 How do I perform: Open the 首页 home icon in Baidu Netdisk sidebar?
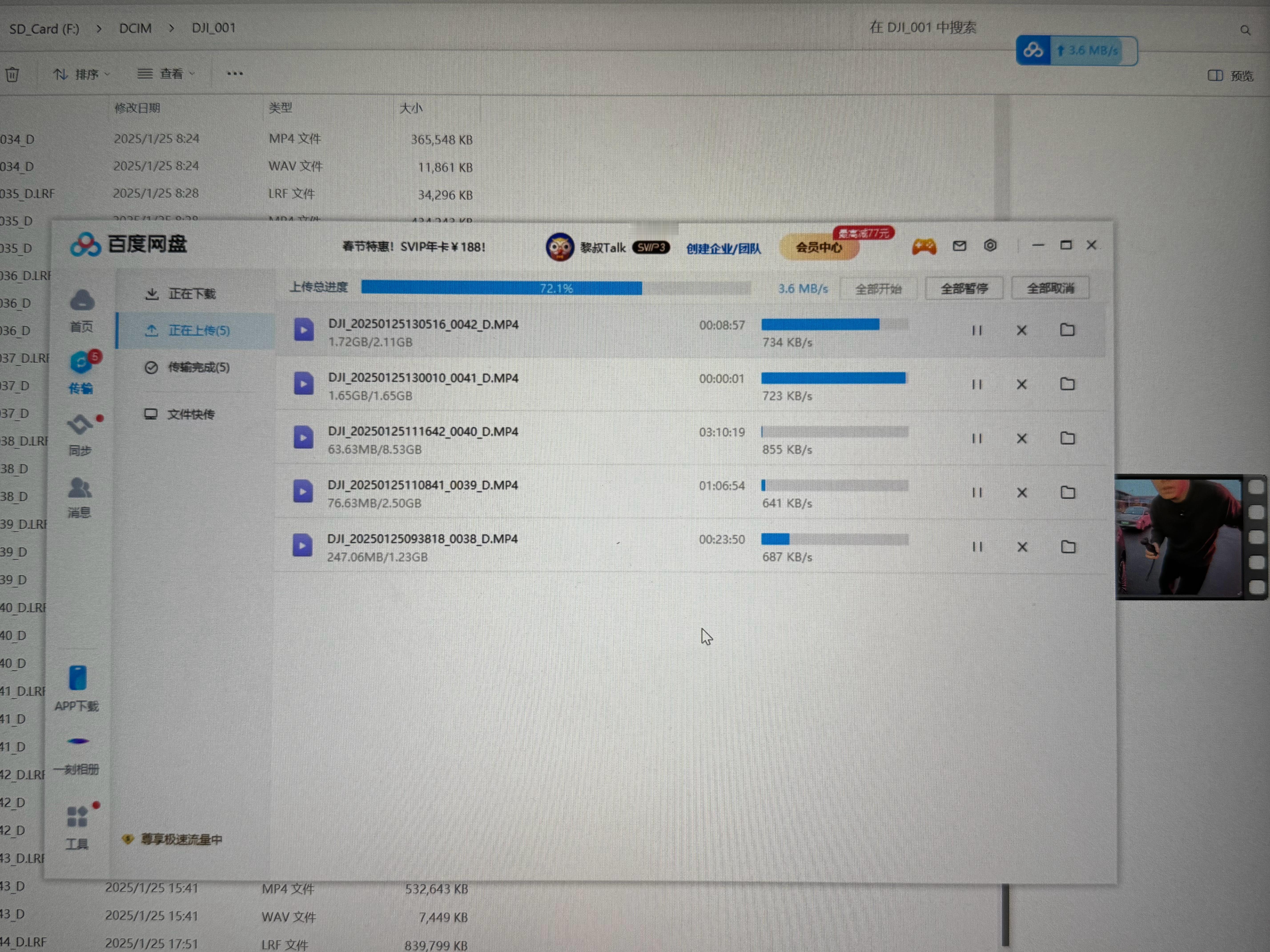[x=82, y=310]
